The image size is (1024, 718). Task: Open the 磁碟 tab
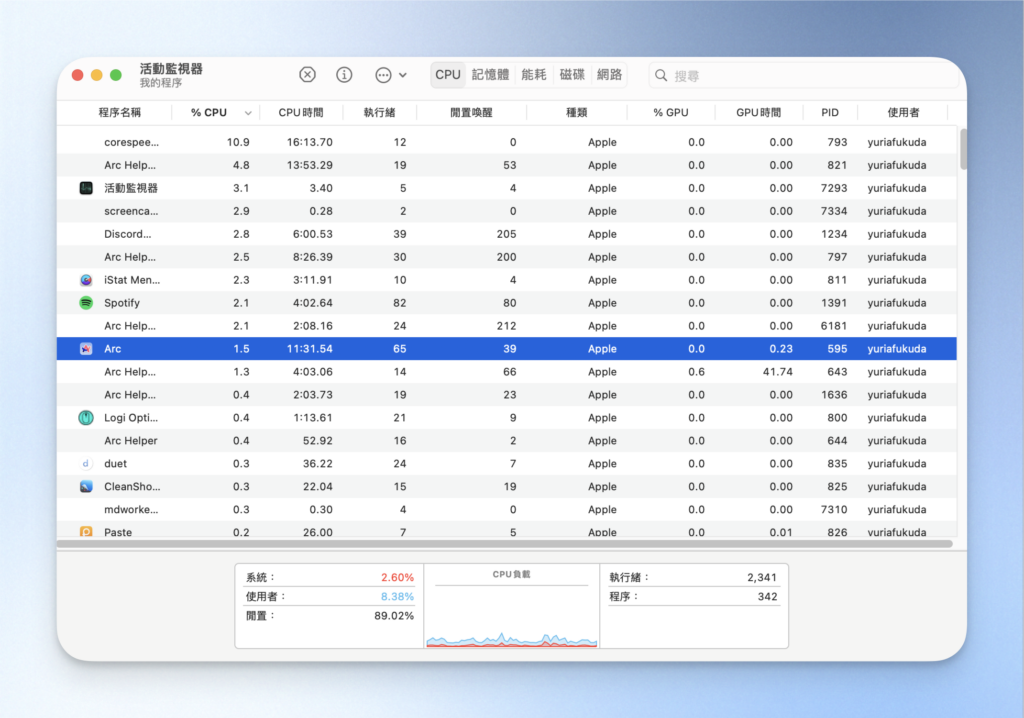572,74
